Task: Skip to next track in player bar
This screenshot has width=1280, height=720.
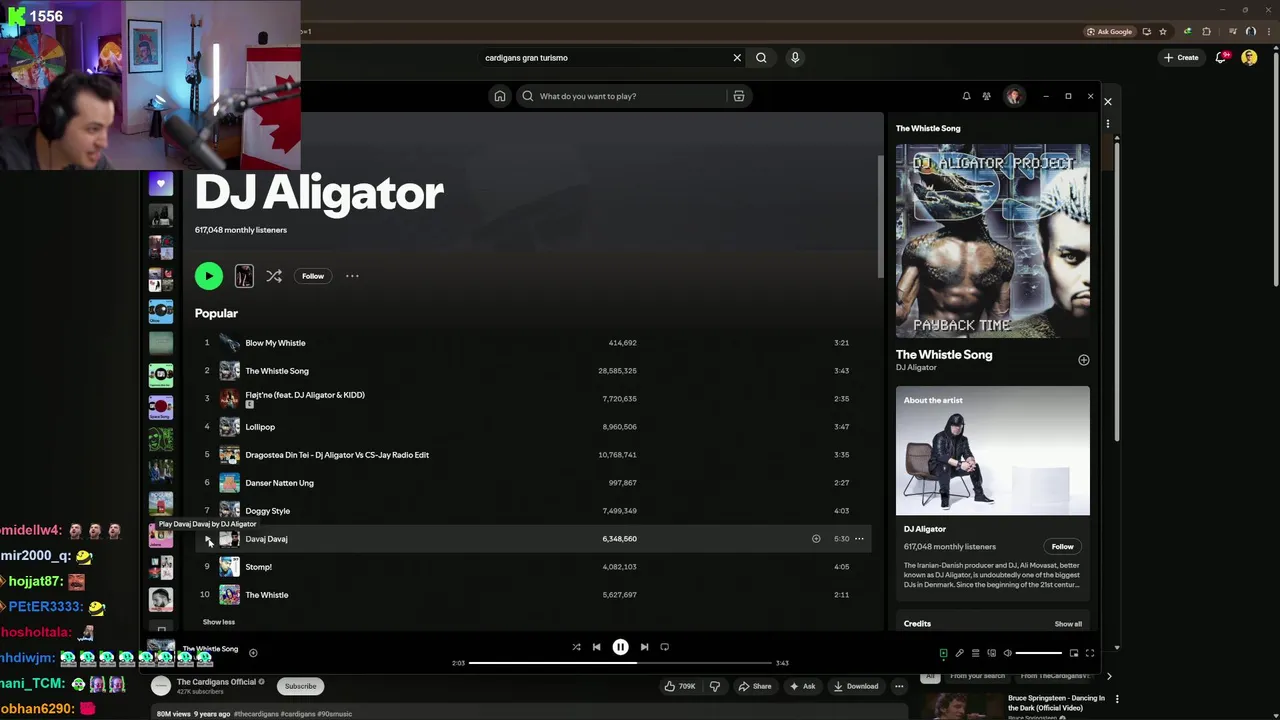Action: 644,647
